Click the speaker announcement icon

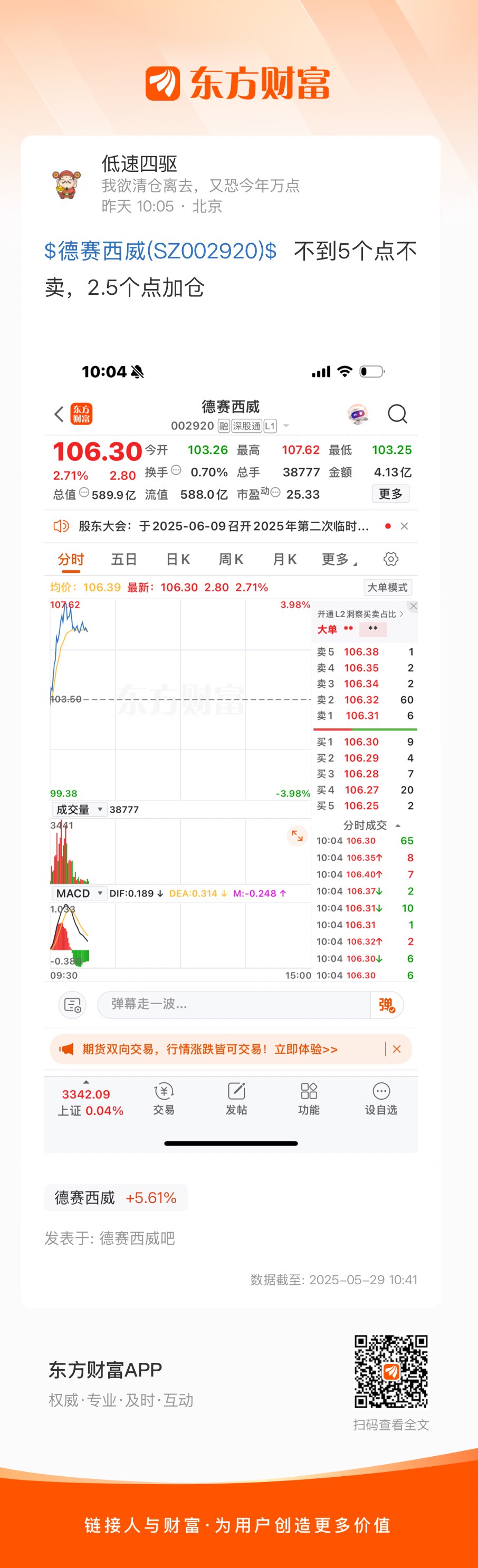(61, 526)
